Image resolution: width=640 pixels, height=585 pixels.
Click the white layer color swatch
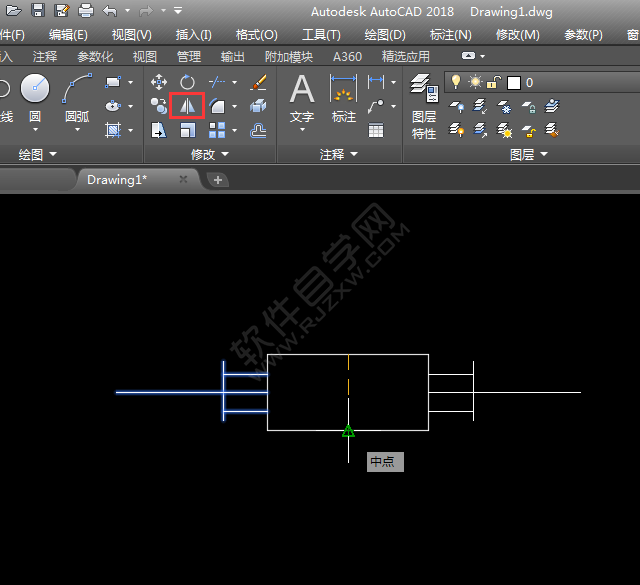(513, 83)
